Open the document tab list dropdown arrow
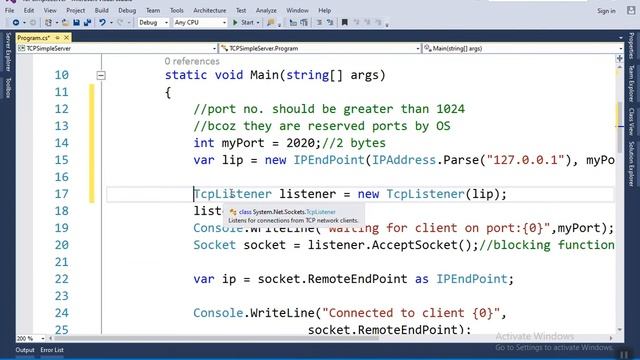Image resolution: width=640 pixels, height=360 pixels. point(620,38)
